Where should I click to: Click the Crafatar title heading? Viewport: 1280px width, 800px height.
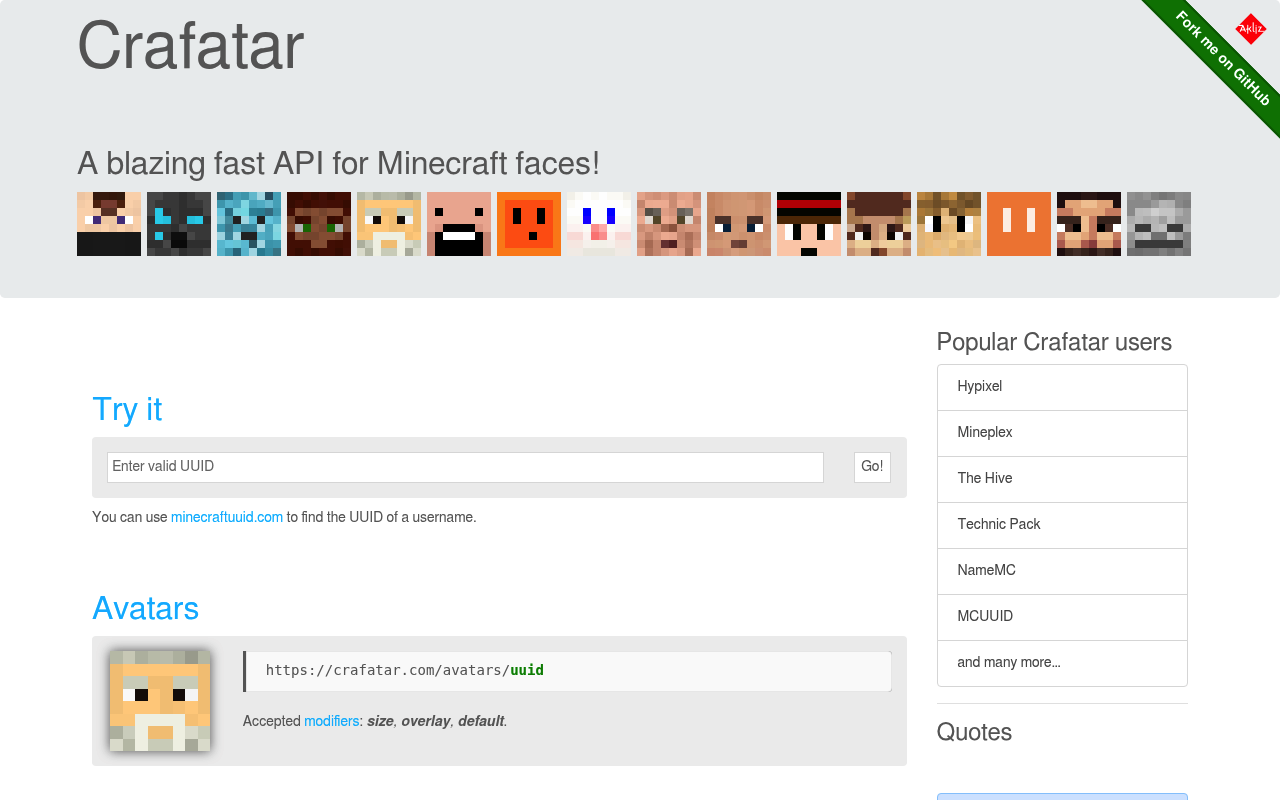[191, 46]
